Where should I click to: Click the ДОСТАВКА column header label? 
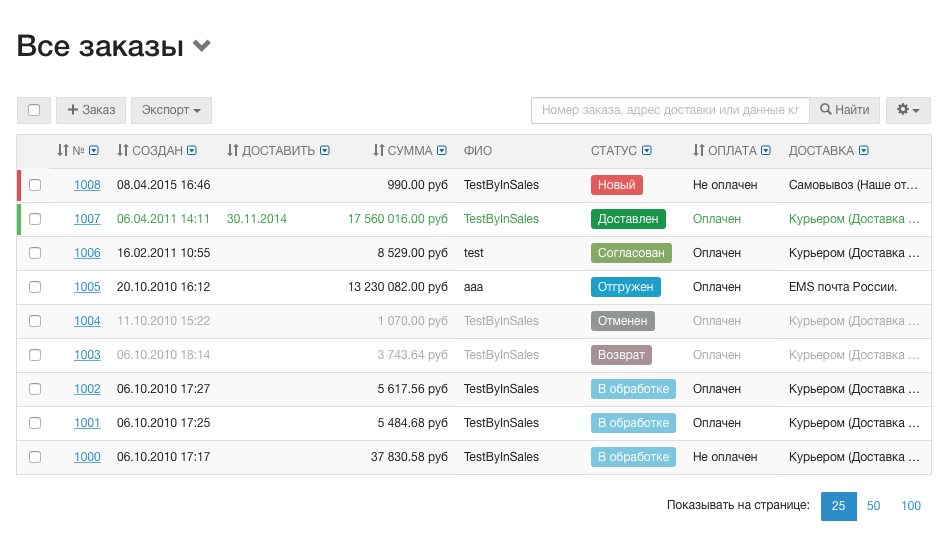821,150
